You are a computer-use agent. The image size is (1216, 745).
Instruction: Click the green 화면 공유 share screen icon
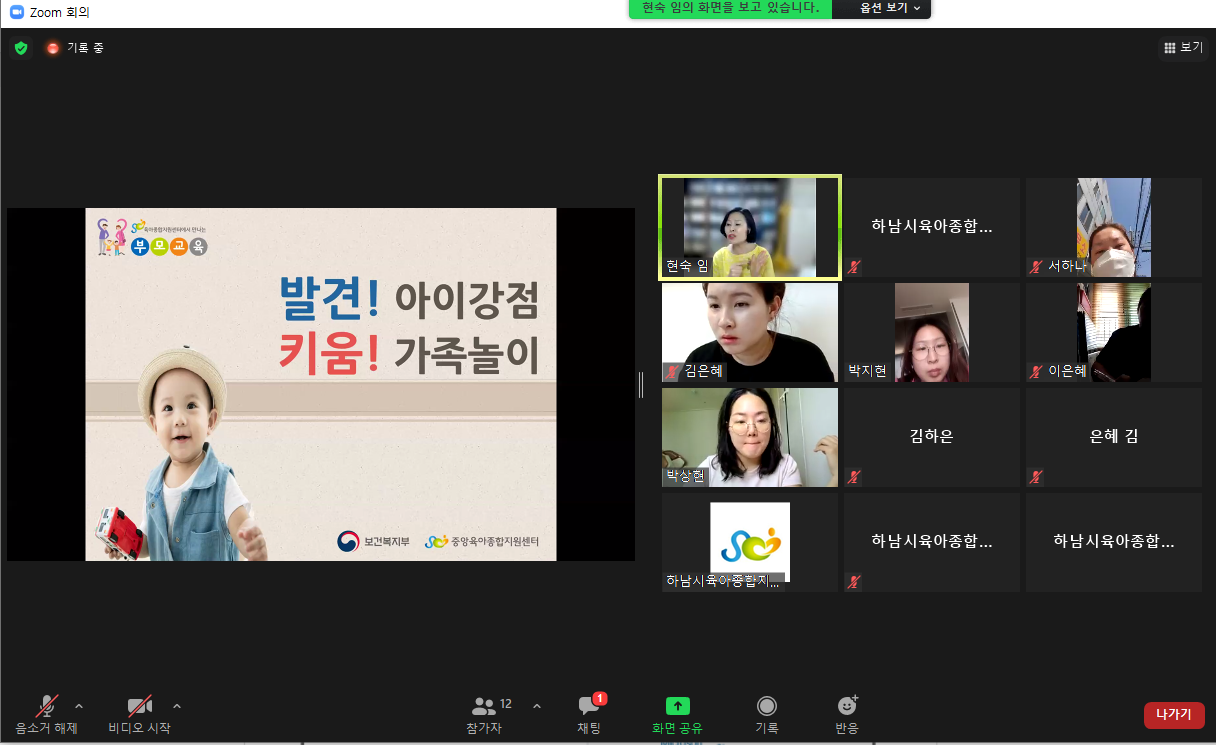[678, 706]
